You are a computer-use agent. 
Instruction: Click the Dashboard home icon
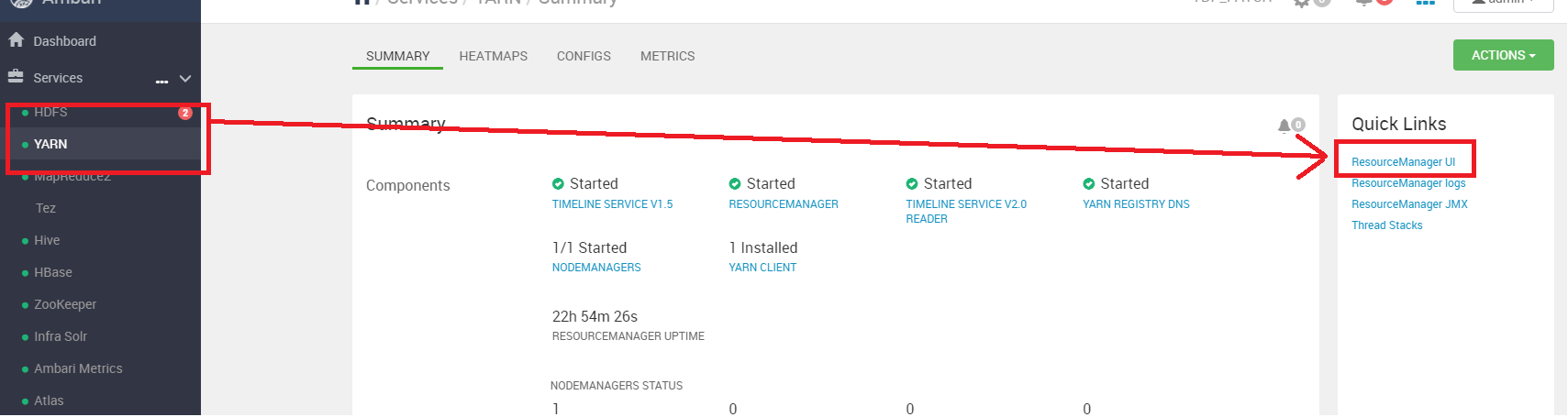pos(16,40)
